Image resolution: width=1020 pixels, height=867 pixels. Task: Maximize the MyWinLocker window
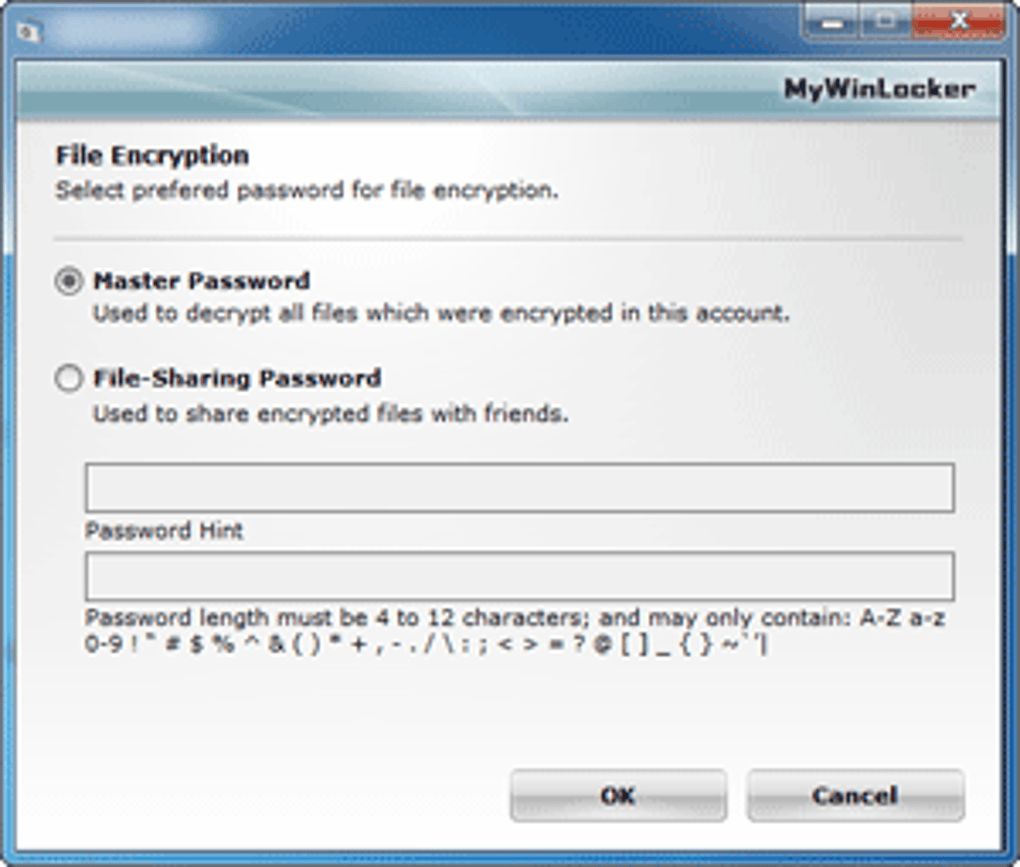[885, 23]
